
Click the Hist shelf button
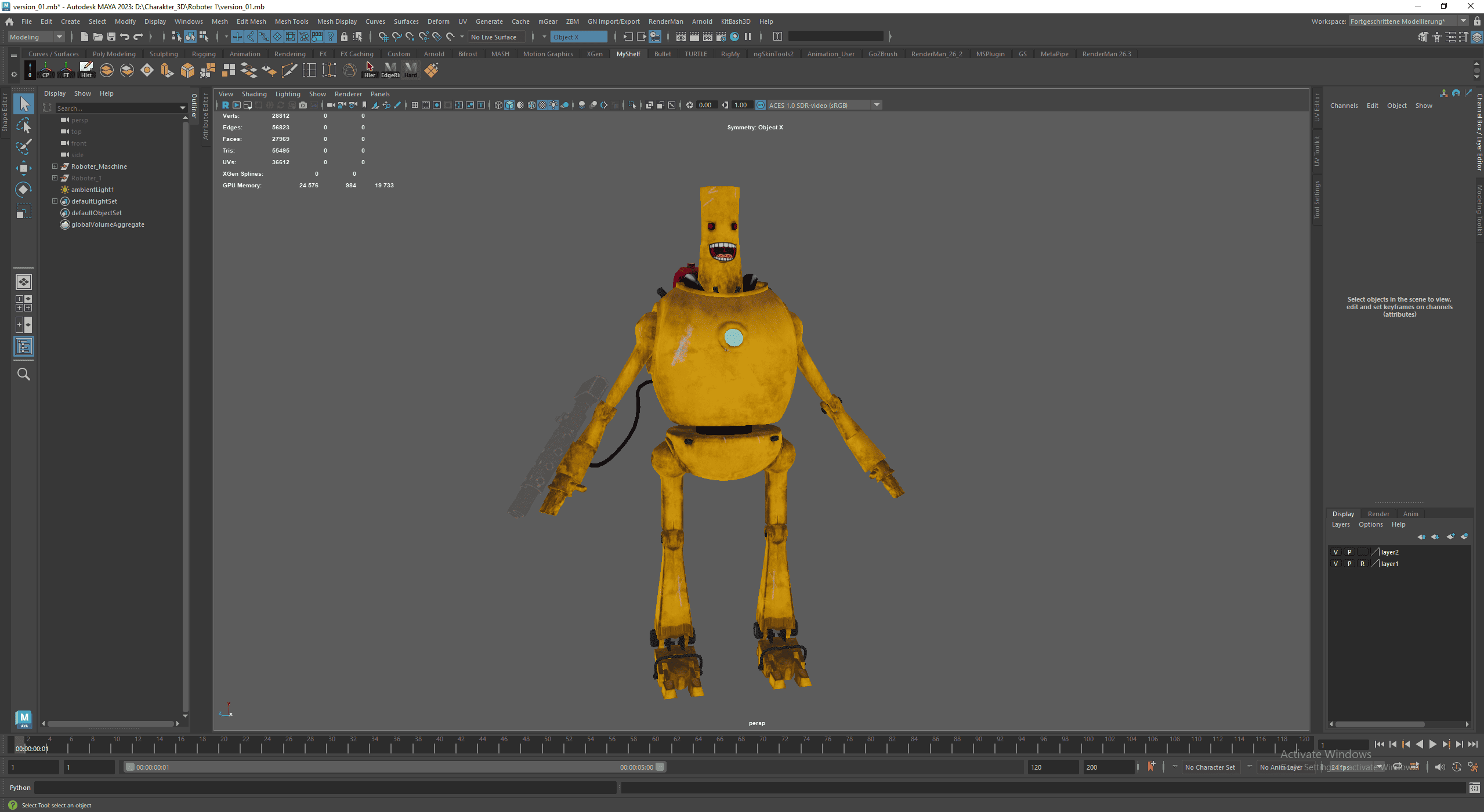pyautogui.click(x=86, y=70)
